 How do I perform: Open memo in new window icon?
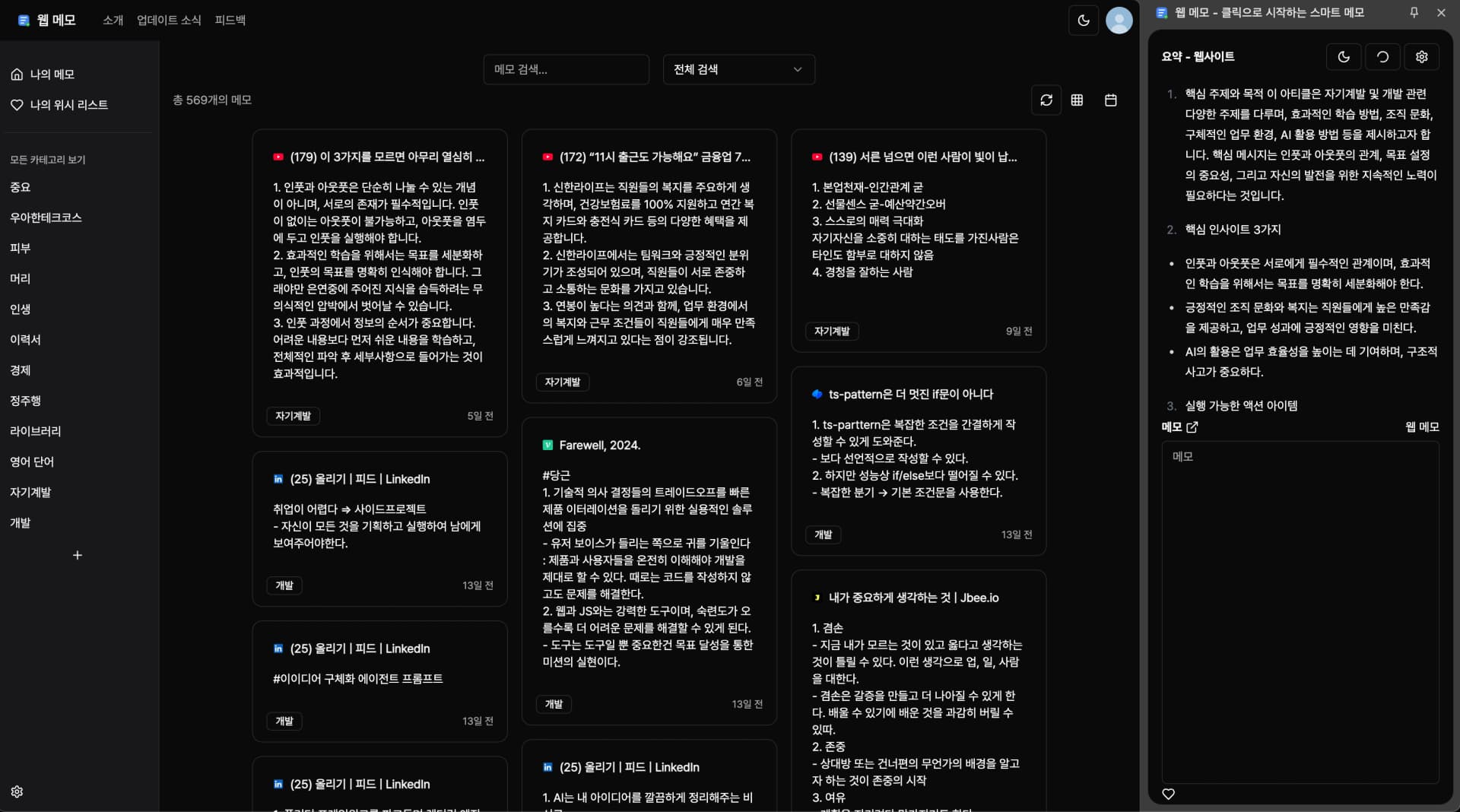1192,427
